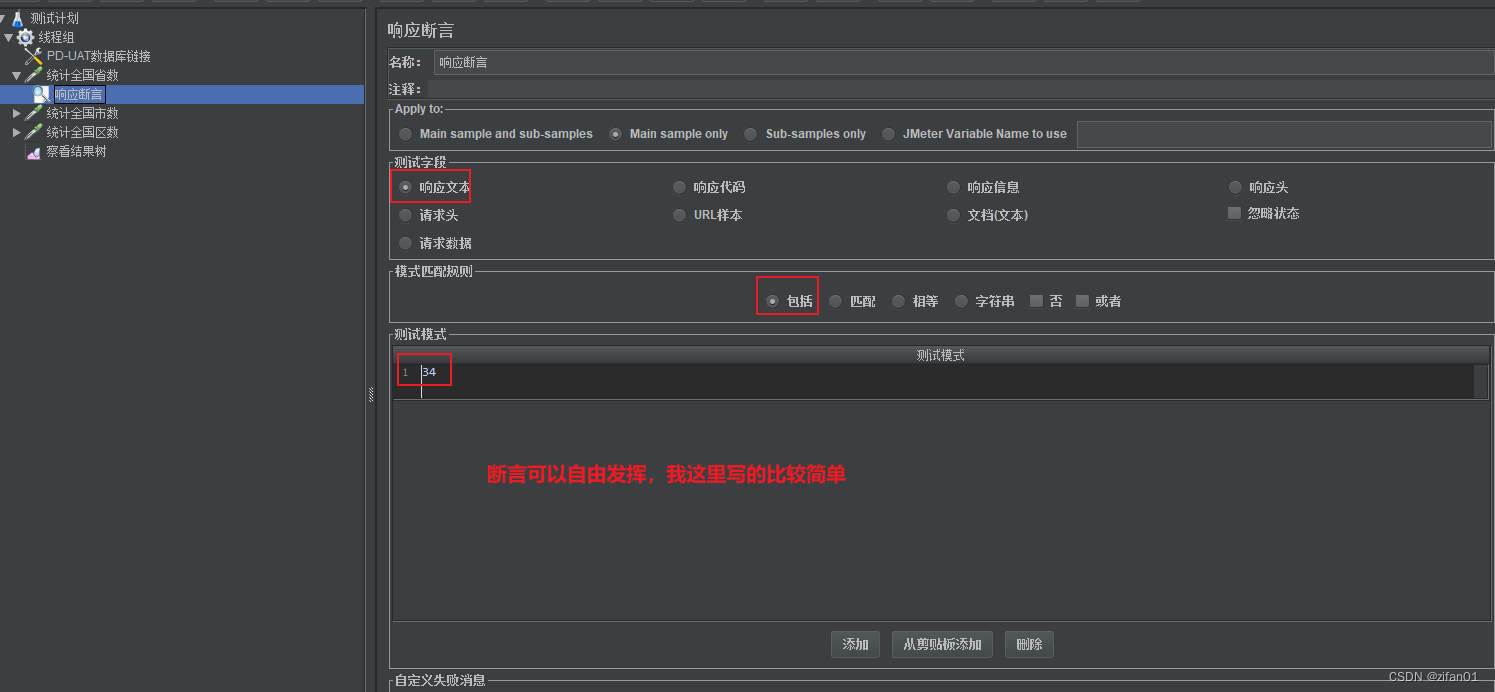Image resolution: width=1495 pixels, height=692 pixels.
Task: Select the 线程组 thread group gear icon
Action: point(25,36)
